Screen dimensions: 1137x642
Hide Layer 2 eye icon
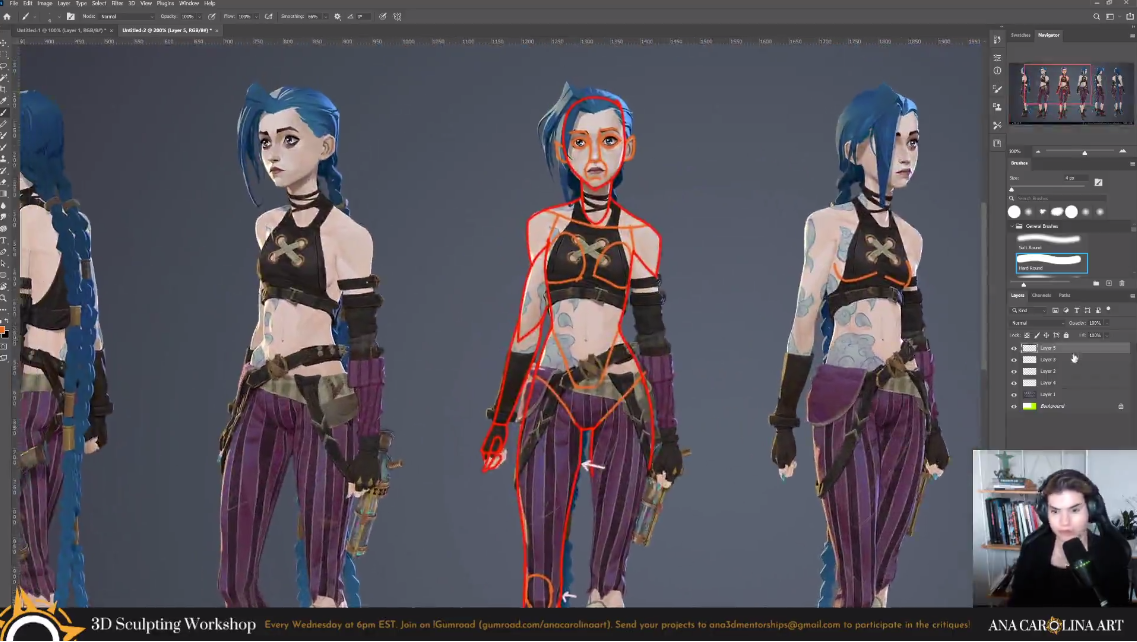pyautogui.click(x=1014, y=371)
